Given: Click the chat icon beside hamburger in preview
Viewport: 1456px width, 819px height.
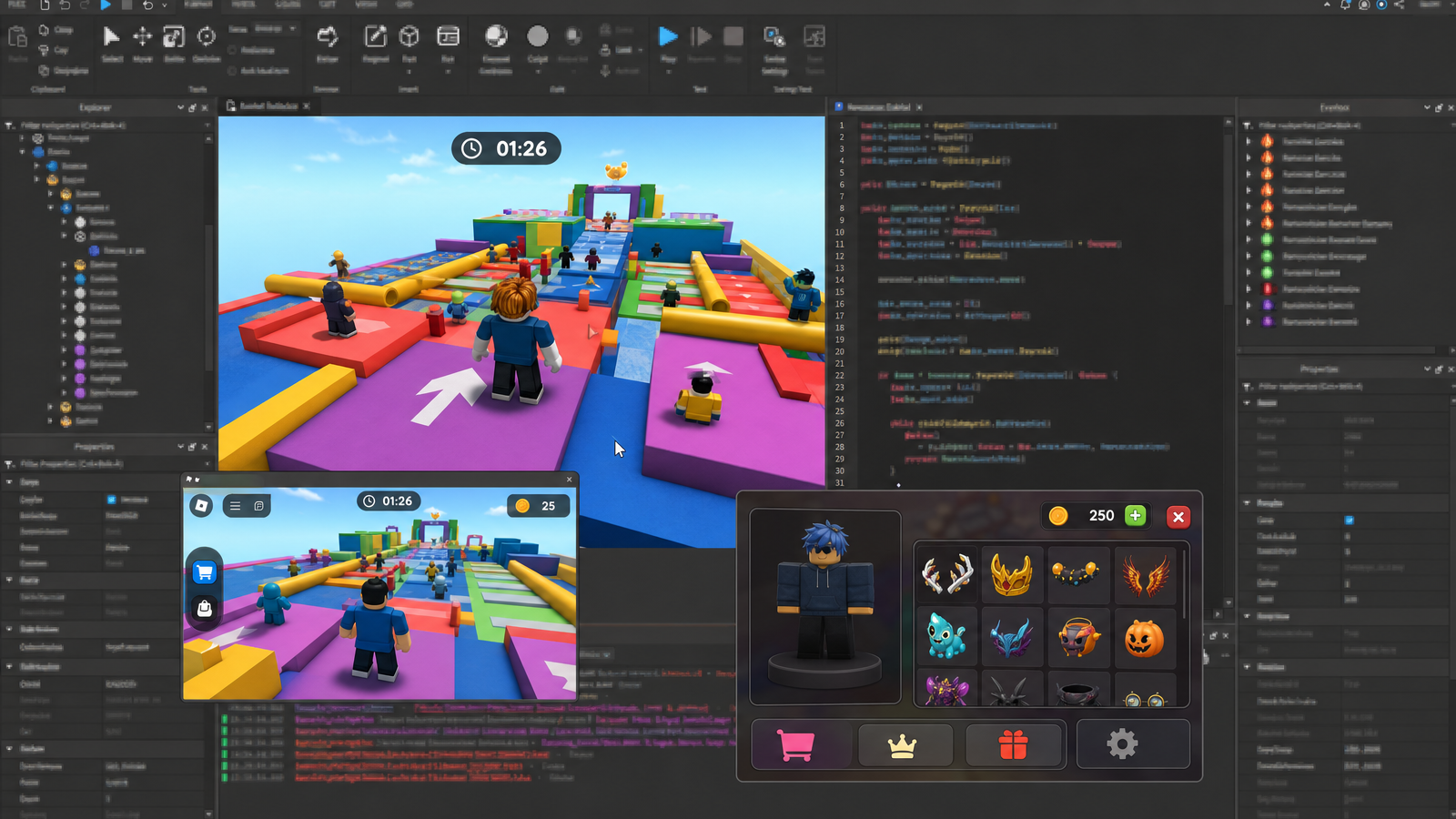Looking at the screenshot, I should [259, 506].
